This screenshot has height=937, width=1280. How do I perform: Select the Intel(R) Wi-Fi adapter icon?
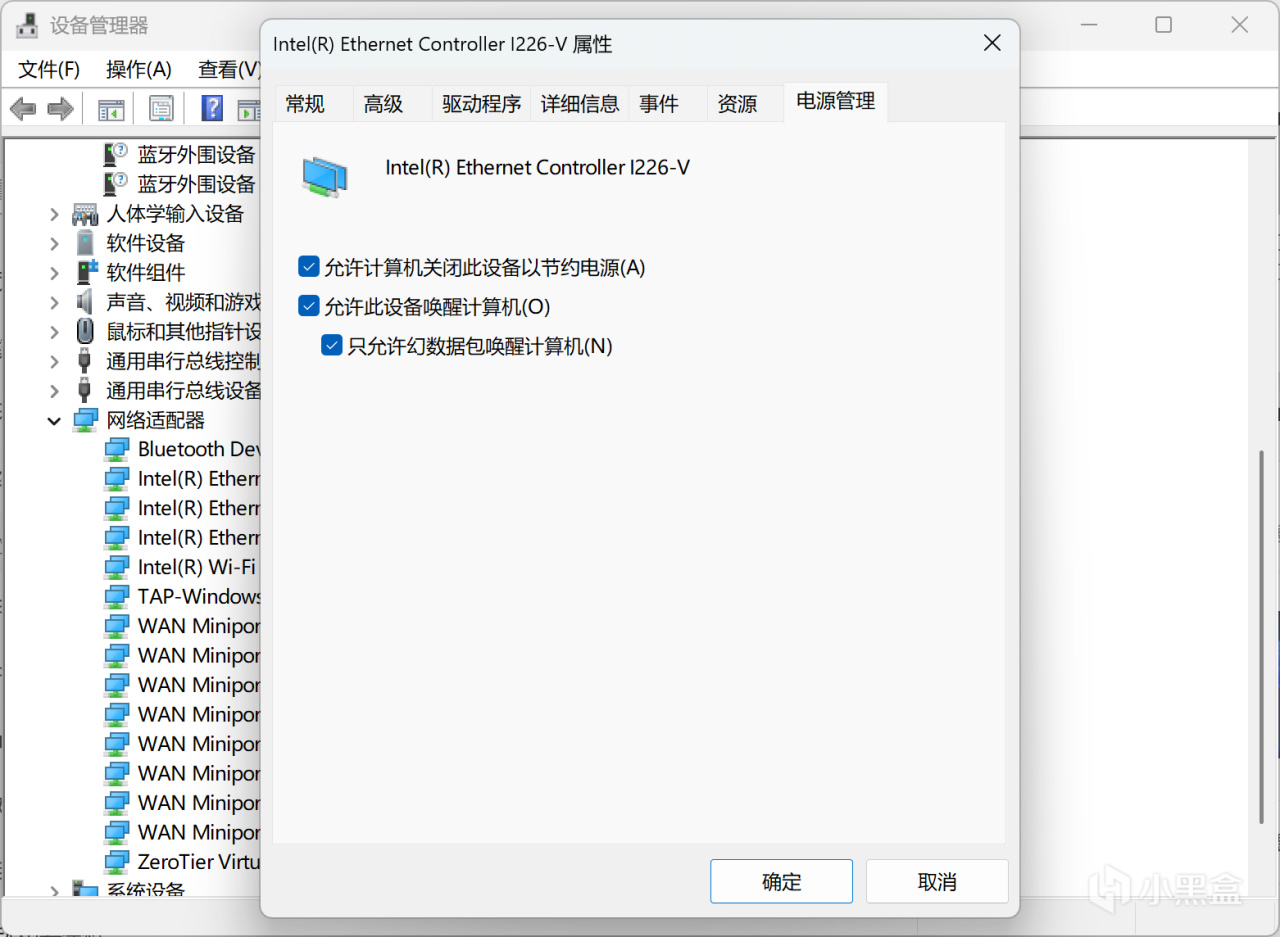[x=117, y=567]
